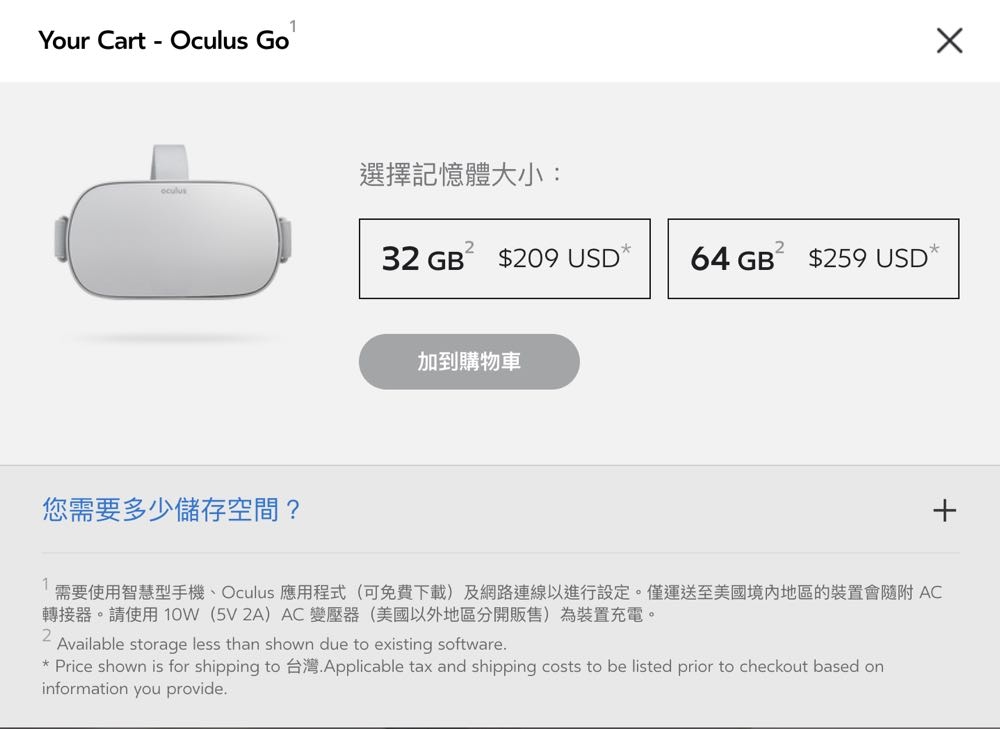
Task: Click the asterisk after $259 USD
Action: (935, 248)
